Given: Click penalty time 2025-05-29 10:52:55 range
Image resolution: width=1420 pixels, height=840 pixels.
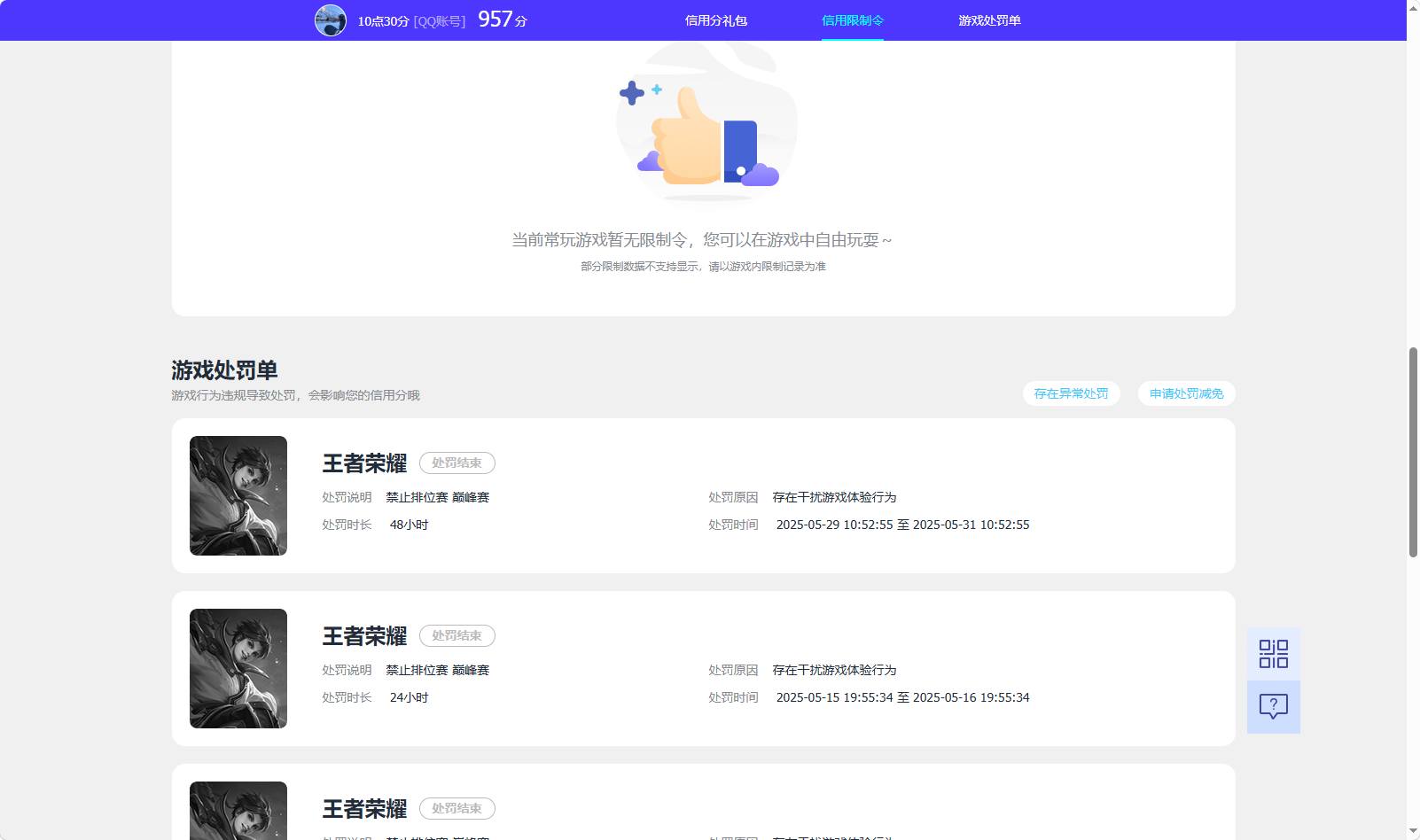Looking at the screenshot, I should (x=902, y=525).
